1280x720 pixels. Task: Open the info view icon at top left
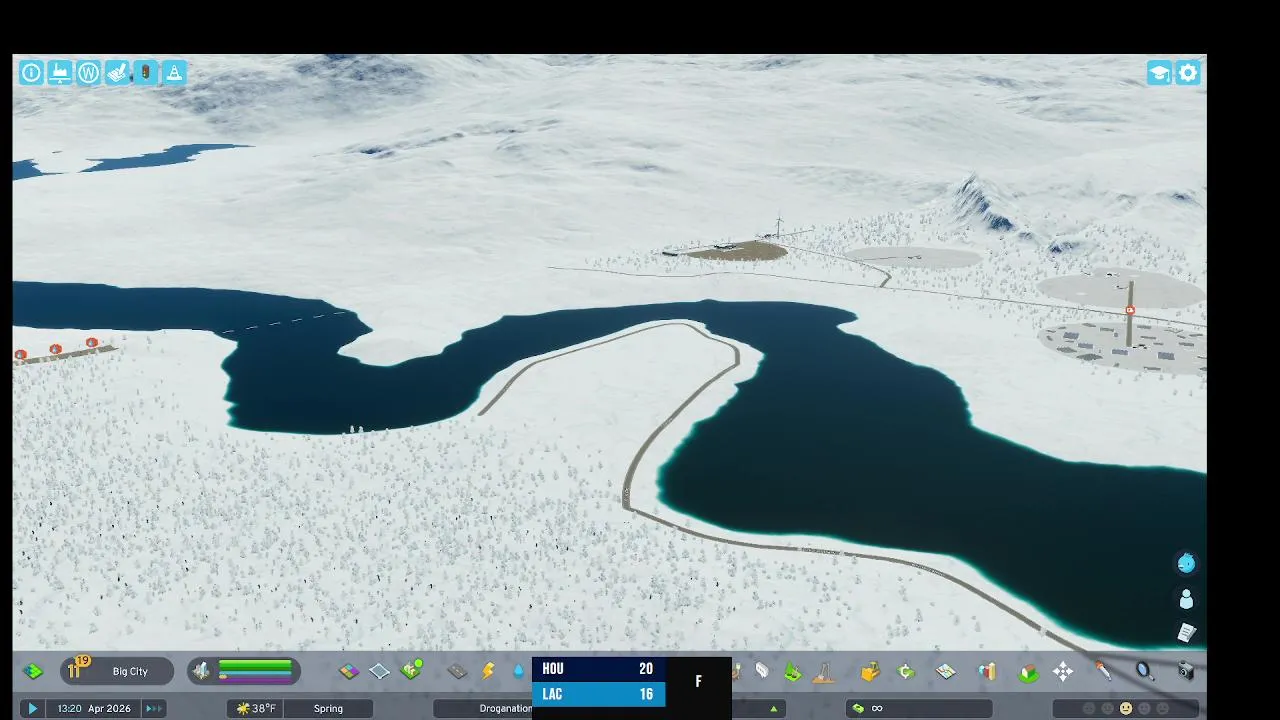coord(31,72)
